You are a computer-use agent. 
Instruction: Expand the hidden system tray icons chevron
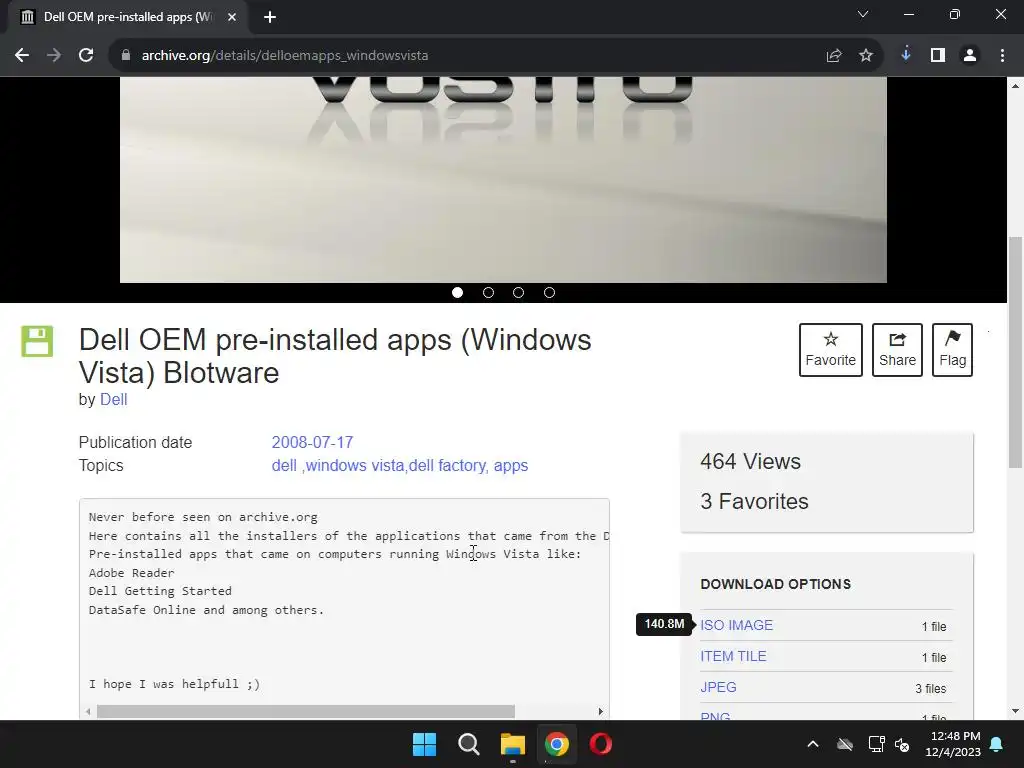click(x=812, y=744)
